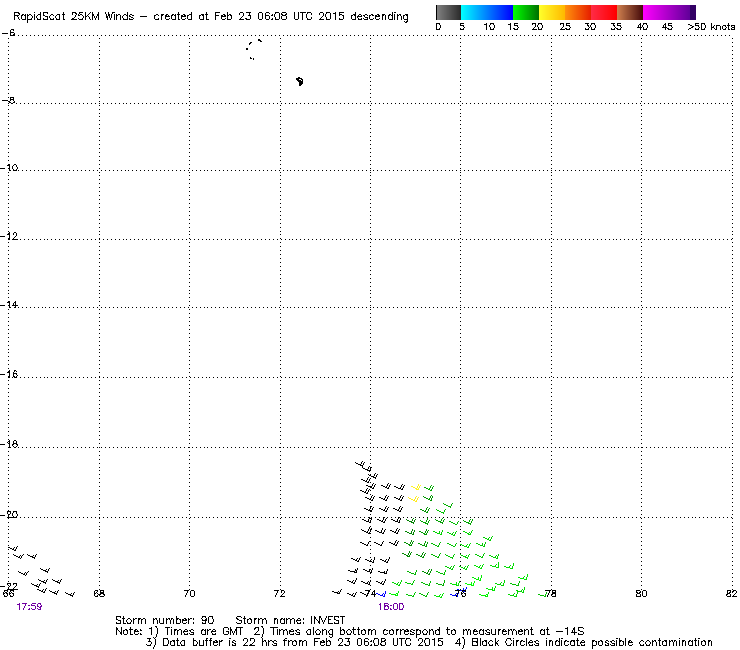Image resolution: width=740 pixels, height=650 pixels.
Task: Click the upper yellow wind barb
Action: [416, 487]
